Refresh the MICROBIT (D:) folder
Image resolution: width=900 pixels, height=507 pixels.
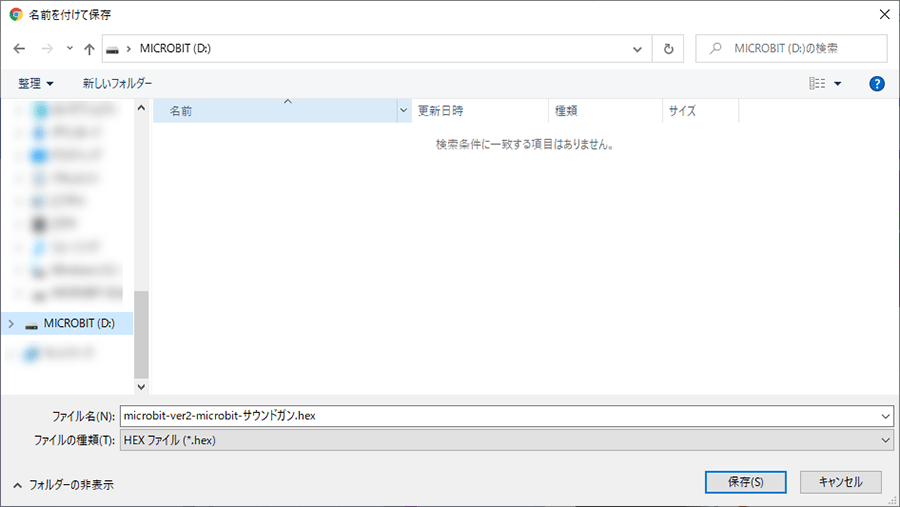[x=668, y=49]
